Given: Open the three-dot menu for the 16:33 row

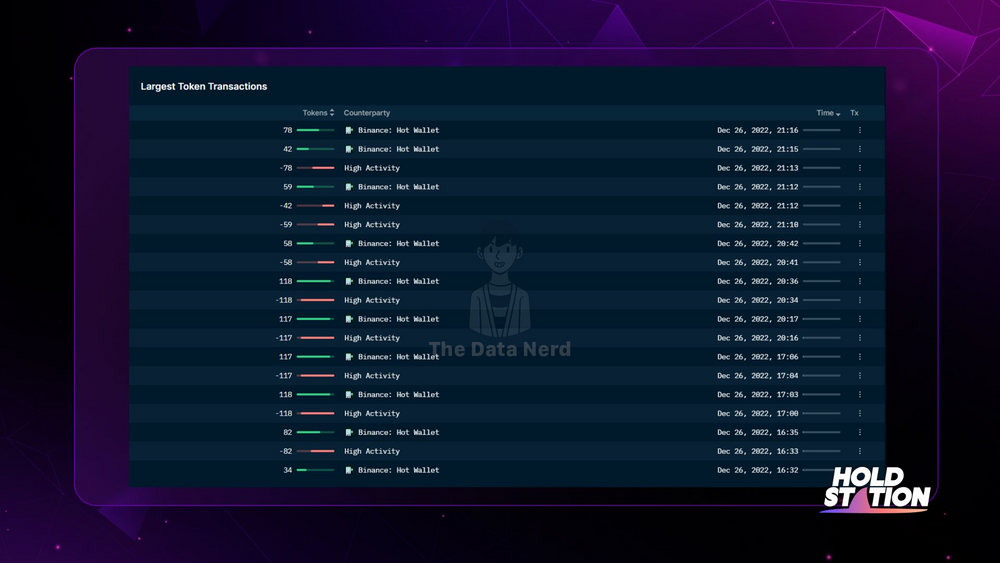Looking at the screenshot, I should [860, 451].
